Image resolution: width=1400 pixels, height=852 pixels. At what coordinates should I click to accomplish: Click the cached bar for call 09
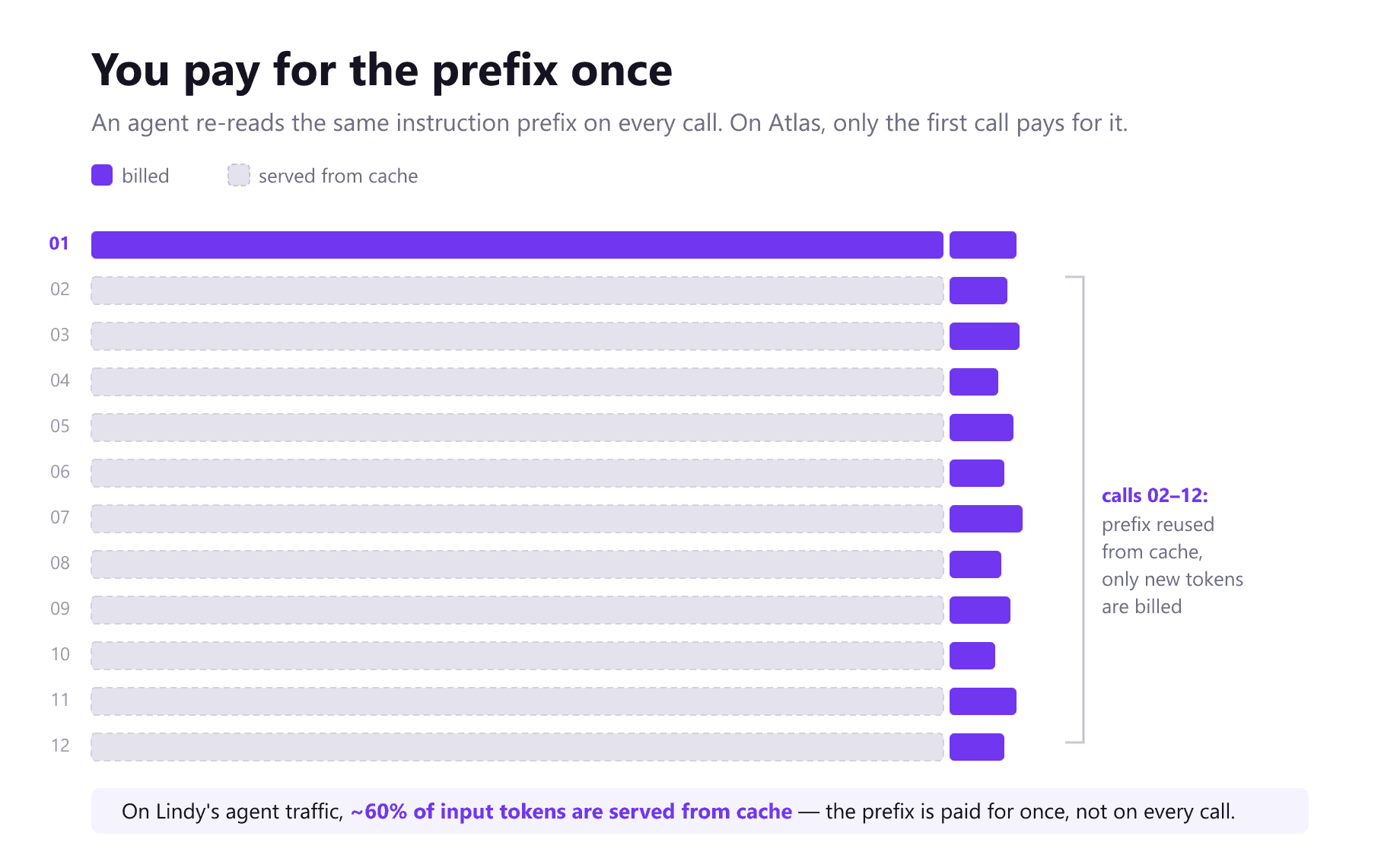[517, 610]
